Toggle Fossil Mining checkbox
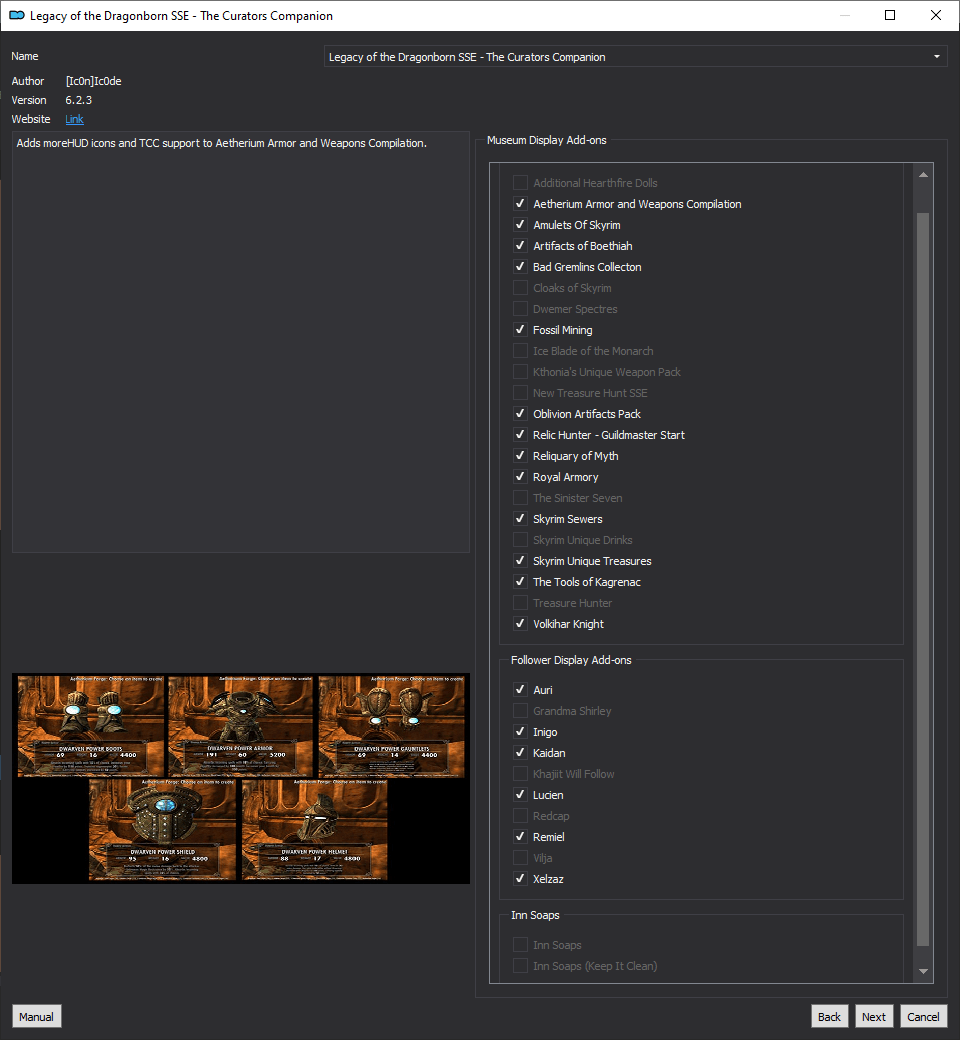Image resolution: width=960 pixels, height=1040 pixels. point(521,330)
